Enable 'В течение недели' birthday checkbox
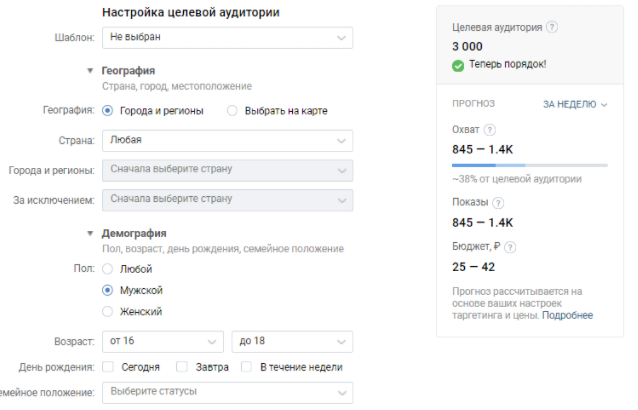Image resolution: width=638 pixels, height=410 pixels. [x=247, y=367]
